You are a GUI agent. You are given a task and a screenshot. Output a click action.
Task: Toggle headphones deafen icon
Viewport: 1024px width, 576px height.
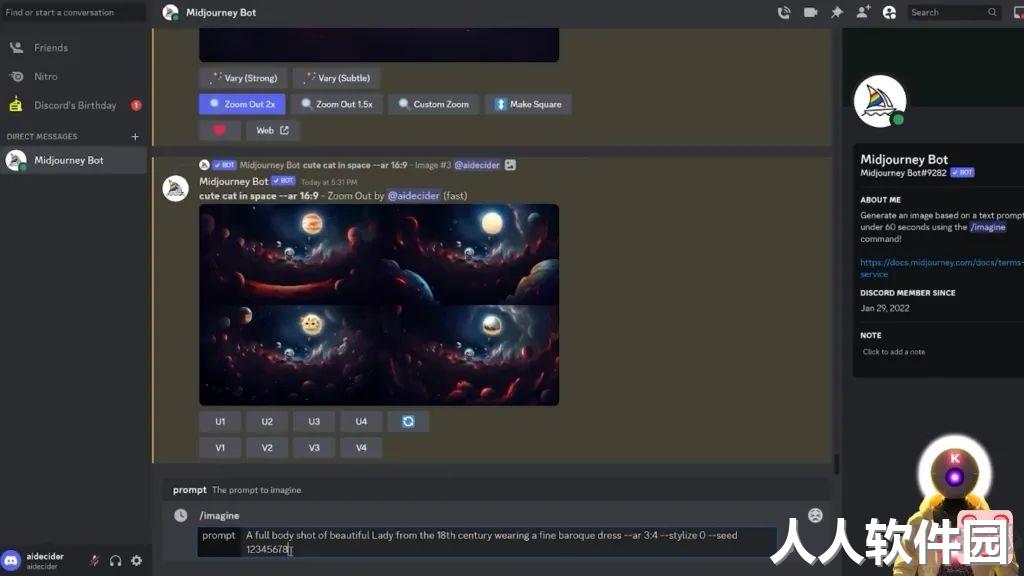tap(116, 560)
